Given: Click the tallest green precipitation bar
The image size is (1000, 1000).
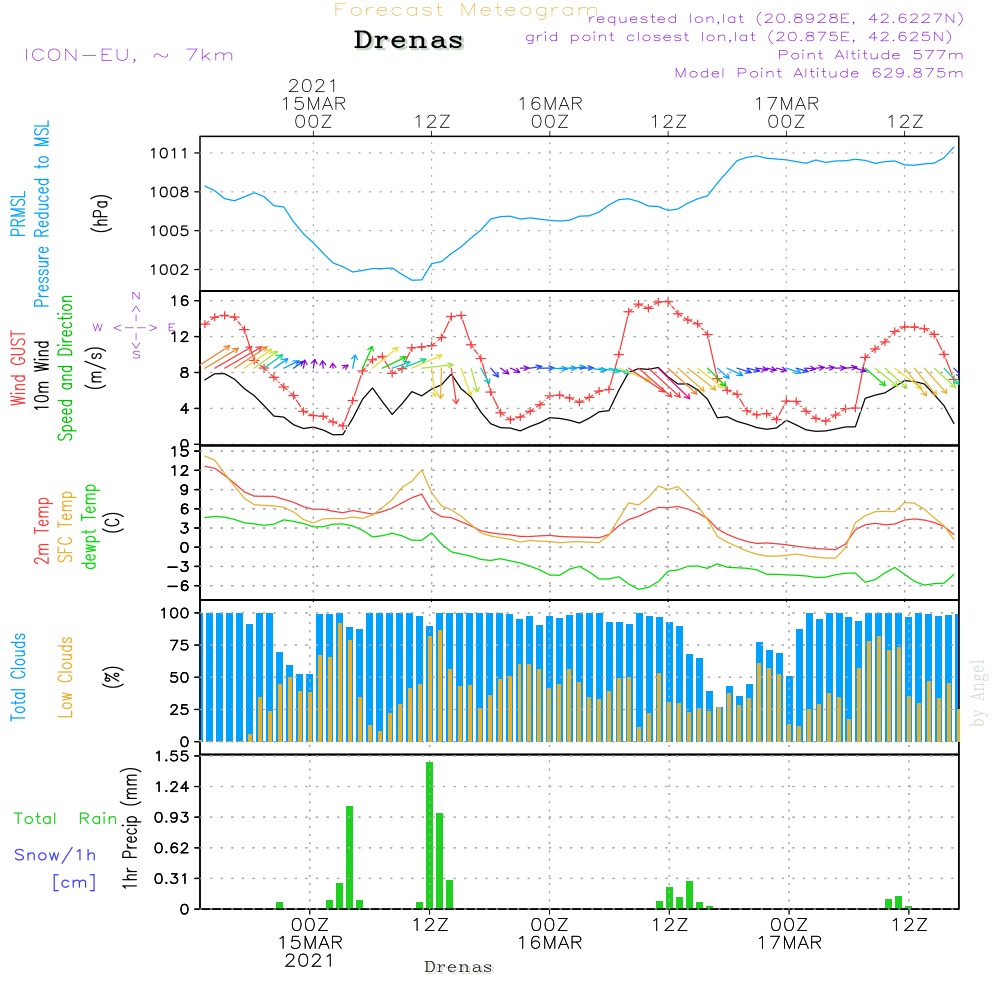Looking at the screenshot, I should [429, 834].
